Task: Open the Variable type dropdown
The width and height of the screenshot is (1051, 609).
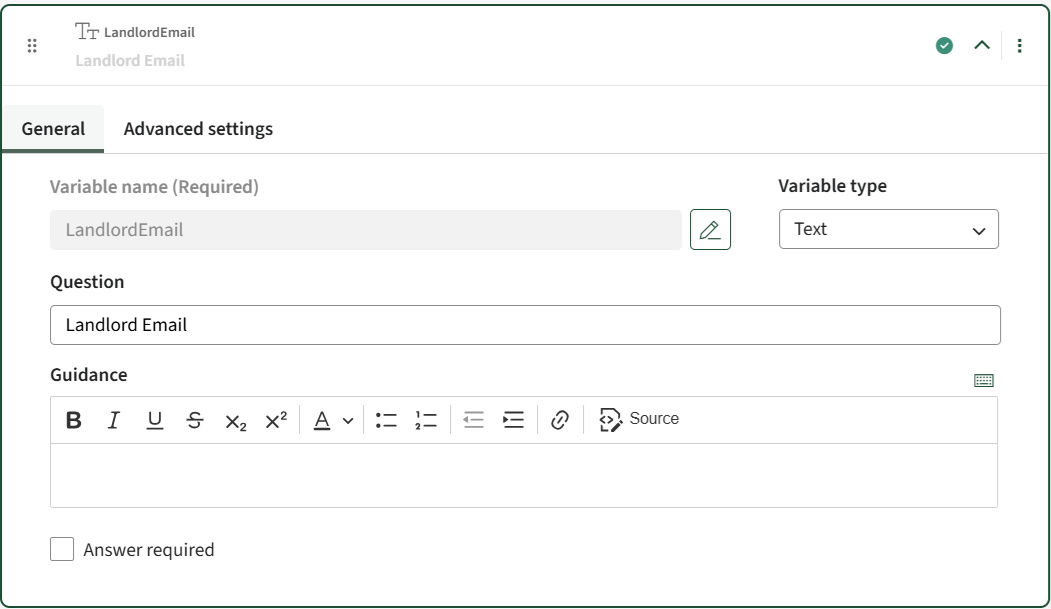Action: 888,229
